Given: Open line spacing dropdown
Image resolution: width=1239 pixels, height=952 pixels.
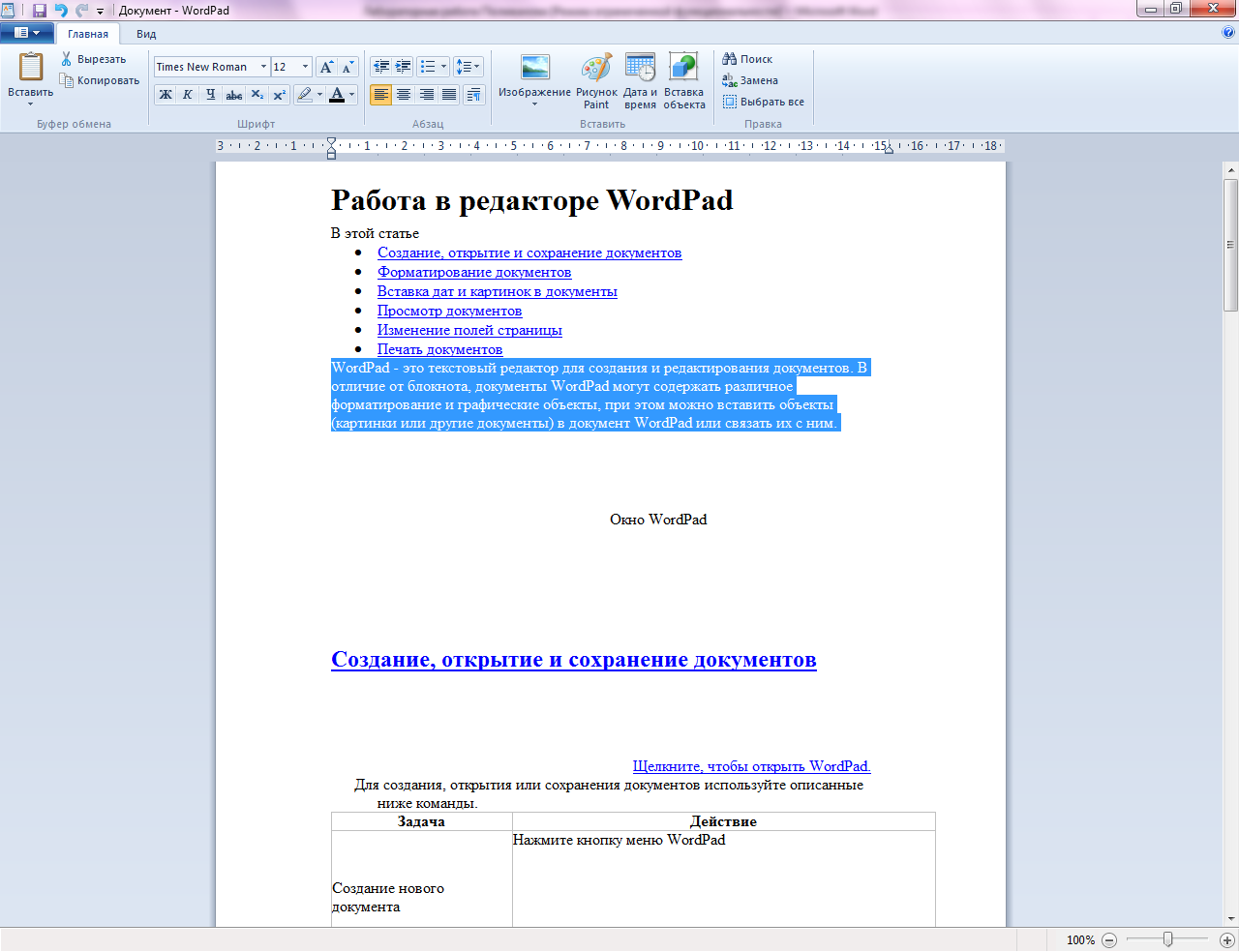Looking at the screenshot, I should pos(468,67).
